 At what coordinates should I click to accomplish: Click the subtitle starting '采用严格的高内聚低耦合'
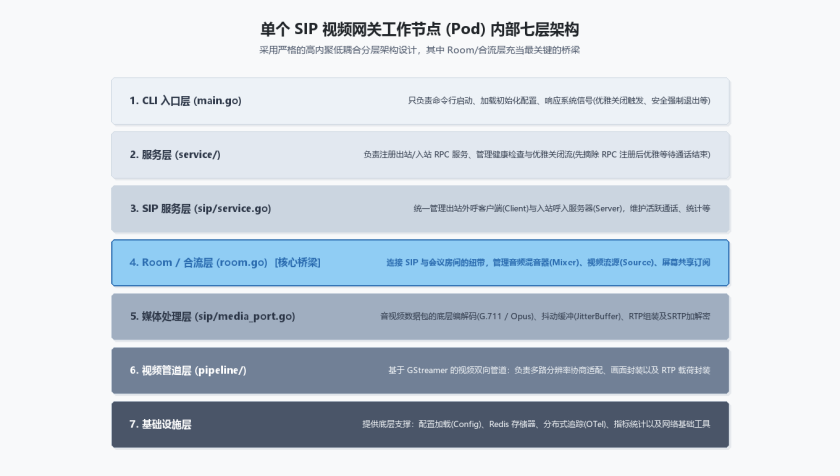(419, 50)
